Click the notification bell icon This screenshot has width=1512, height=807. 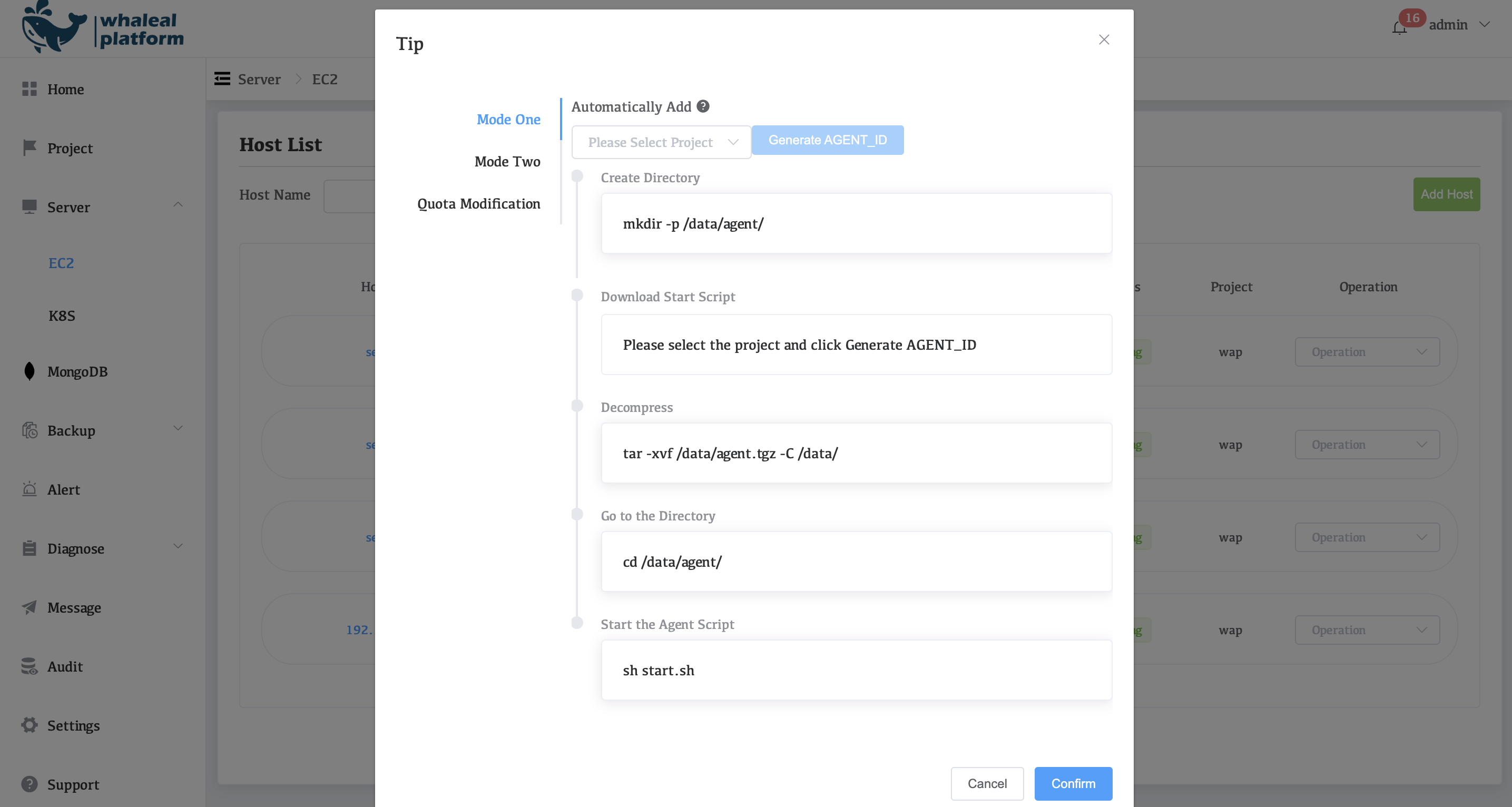pyautogui.click(x=1399, y=27)
